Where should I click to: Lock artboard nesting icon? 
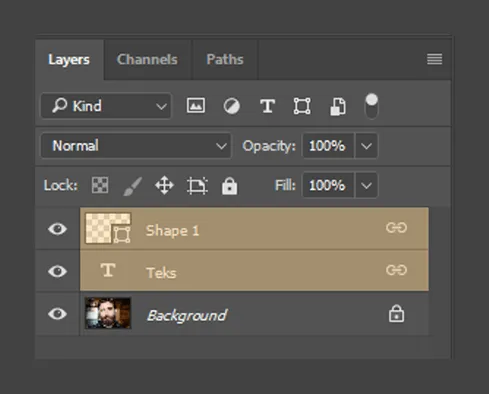pyautogui.click(x=197, y=185)
